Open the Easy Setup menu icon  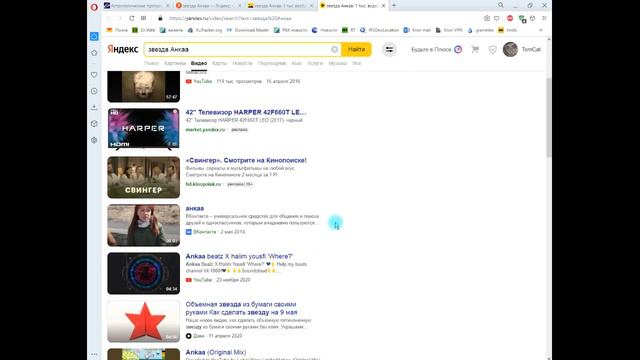544,18
